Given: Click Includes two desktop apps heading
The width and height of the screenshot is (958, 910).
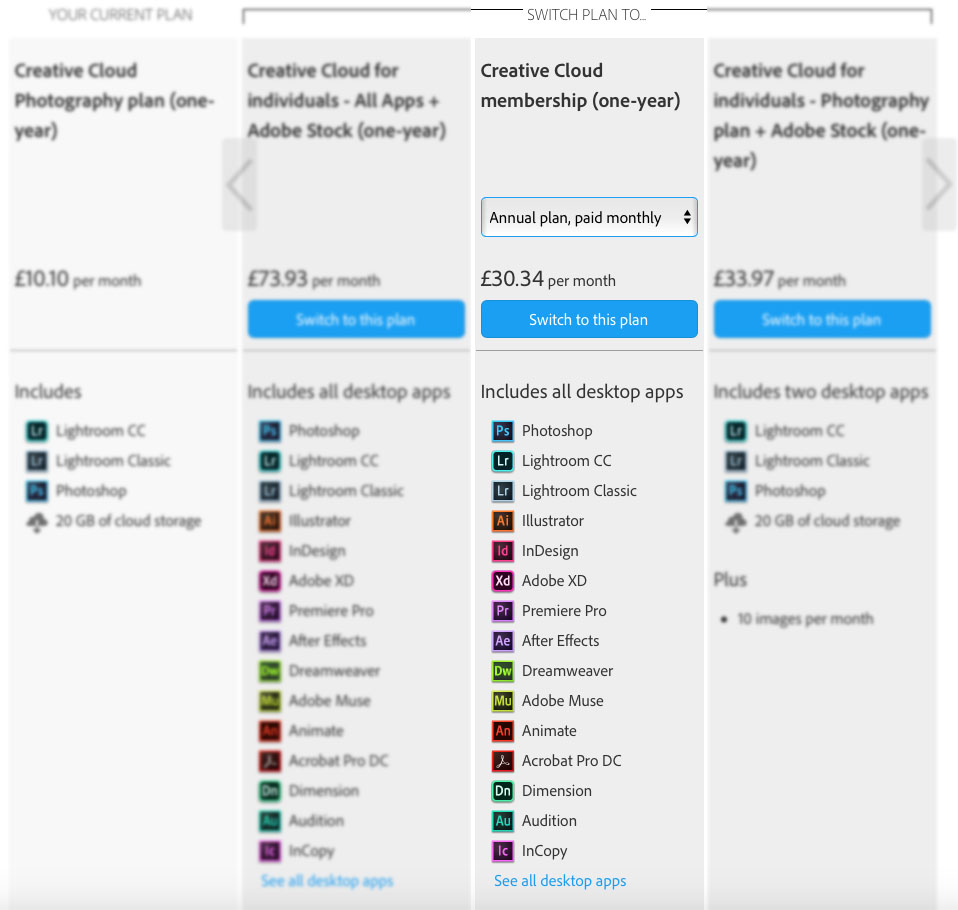Looking at the screenshot, I should tap(821, 392).
